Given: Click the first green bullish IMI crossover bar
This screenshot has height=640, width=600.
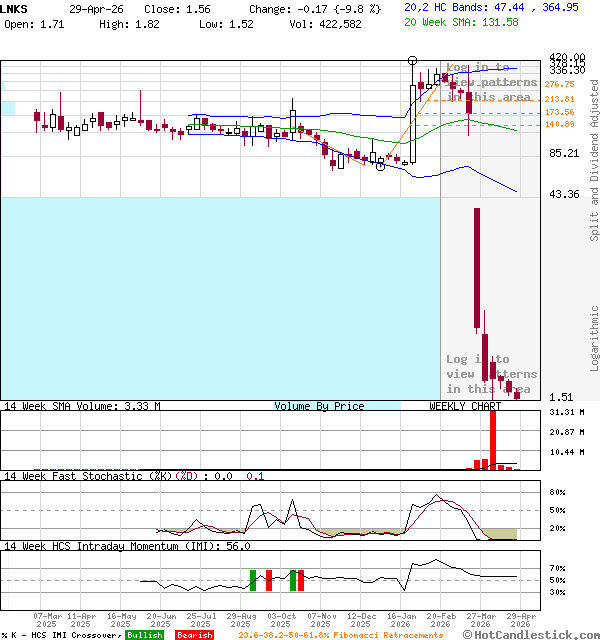Looking at the screenshot, I should coord(254,579).
